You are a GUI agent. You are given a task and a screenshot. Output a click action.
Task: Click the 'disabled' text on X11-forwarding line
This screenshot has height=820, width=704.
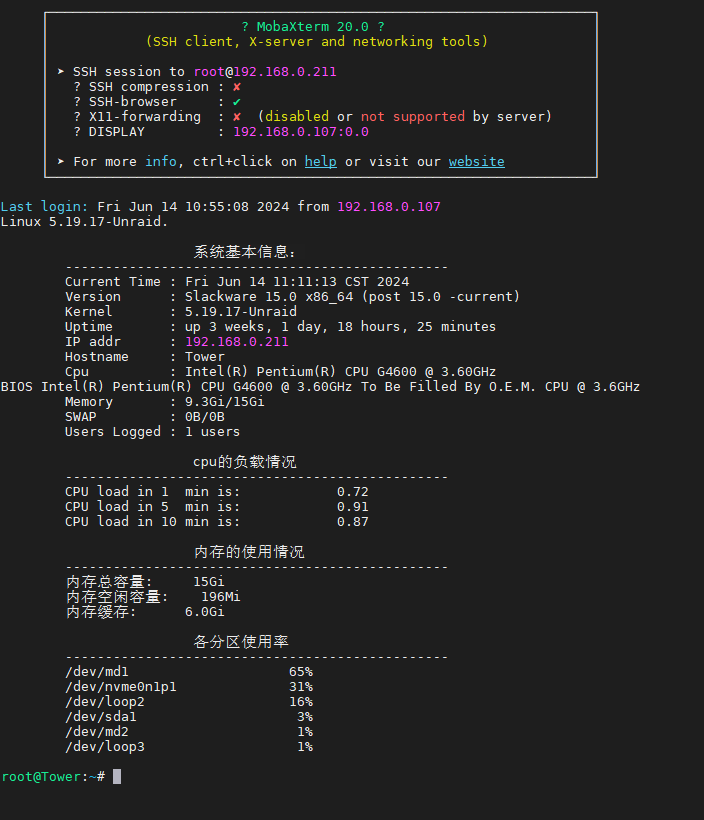click(x=296, y=117)
